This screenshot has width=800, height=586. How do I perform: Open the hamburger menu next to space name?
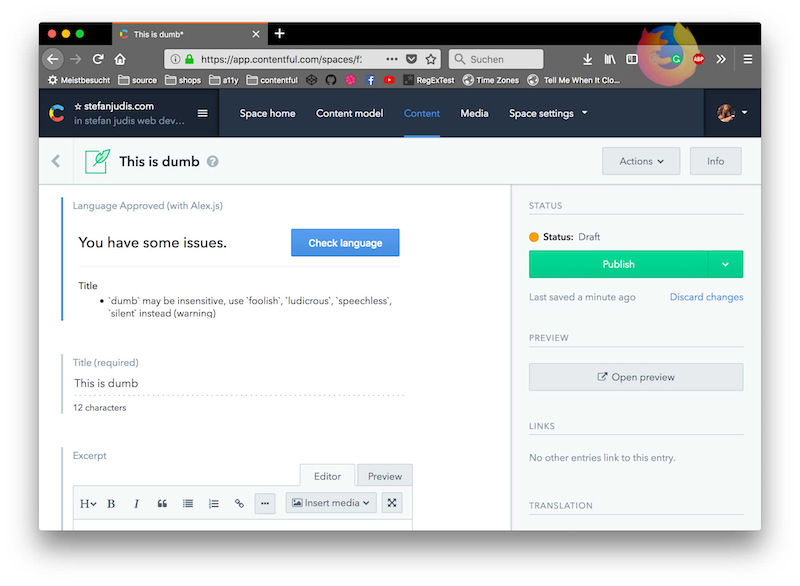point(203,113)
